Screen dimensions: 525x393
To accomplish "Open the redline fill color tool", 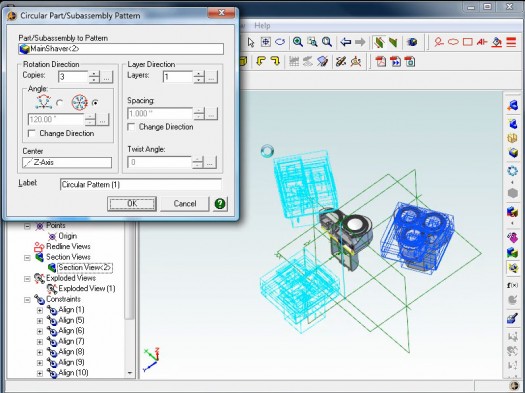I will click(x=497, y=42).
